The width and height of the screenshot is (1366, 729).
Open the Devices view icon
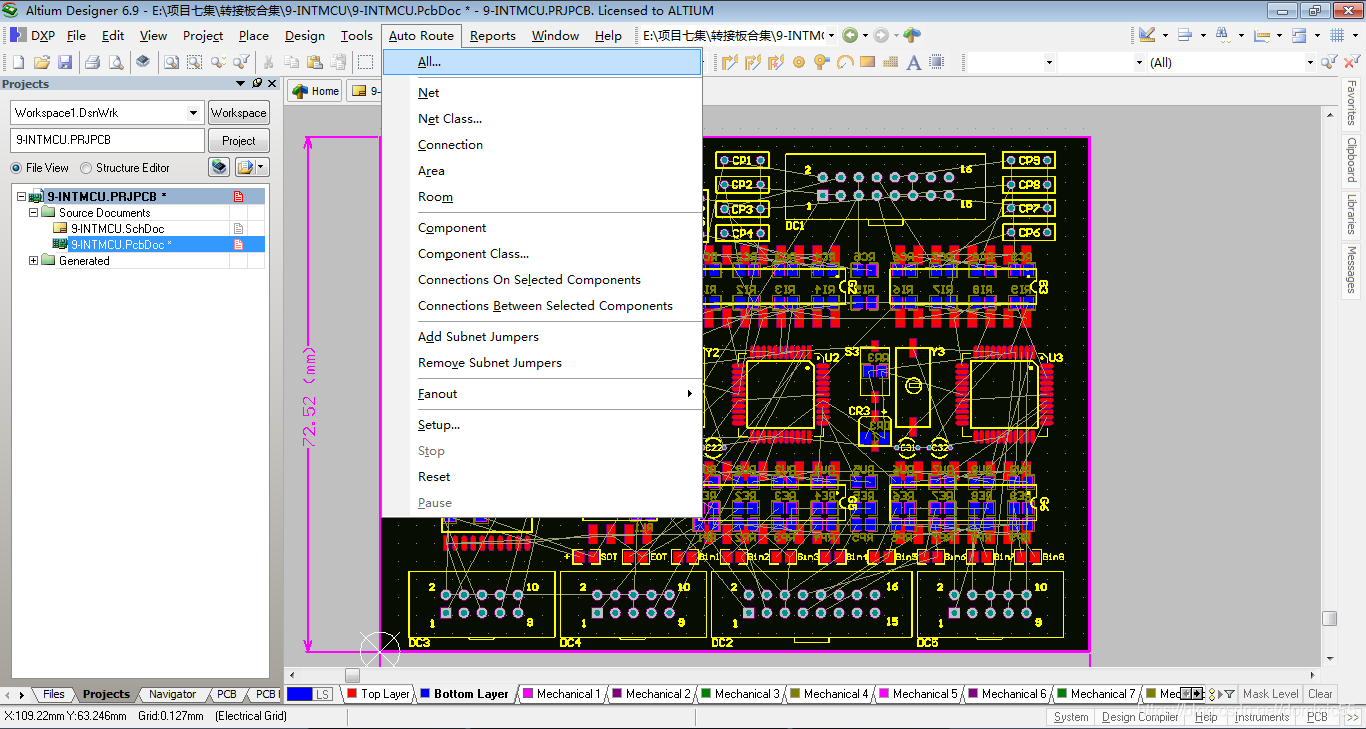(x=143, y=62)
